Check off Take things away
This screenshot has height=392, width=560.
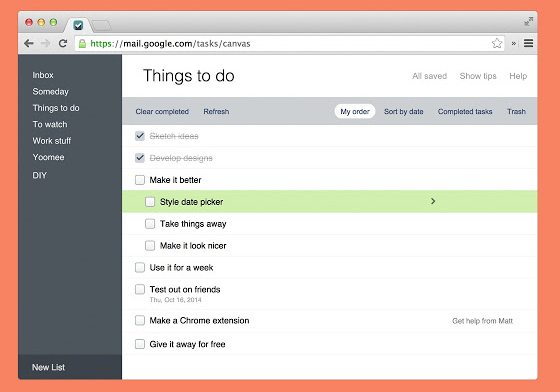click(x=150, y=224)
